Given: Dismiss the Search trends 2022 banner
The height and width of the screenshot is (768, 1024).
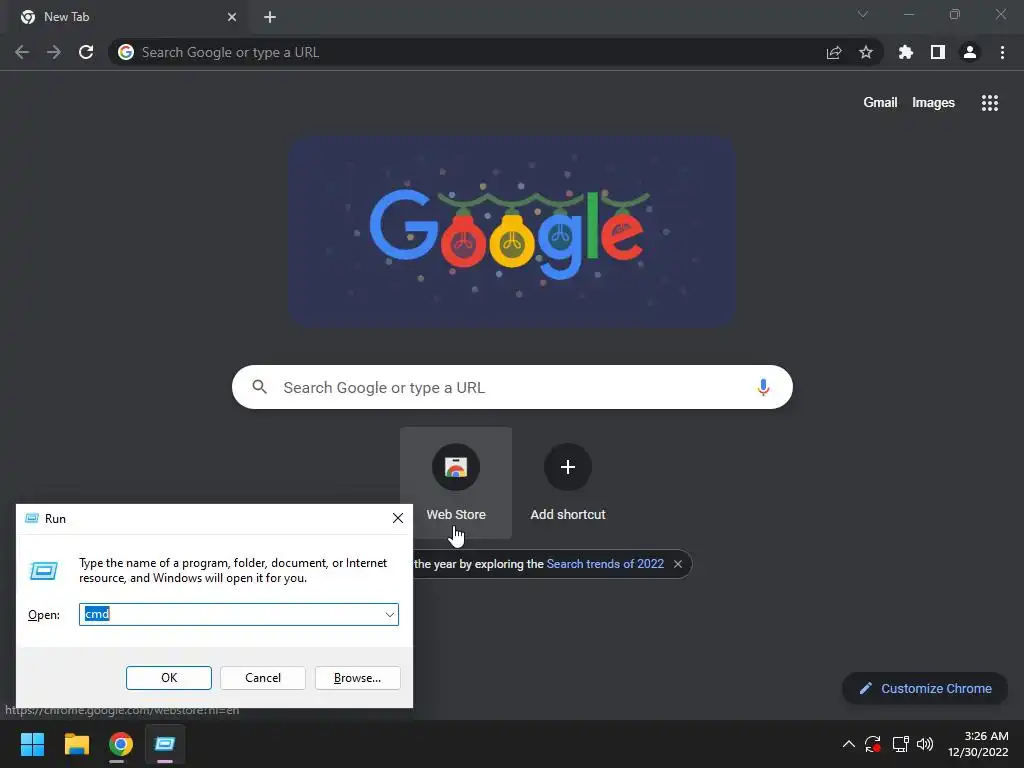Looking at the screenshot, I should click(x=678, y=564).
